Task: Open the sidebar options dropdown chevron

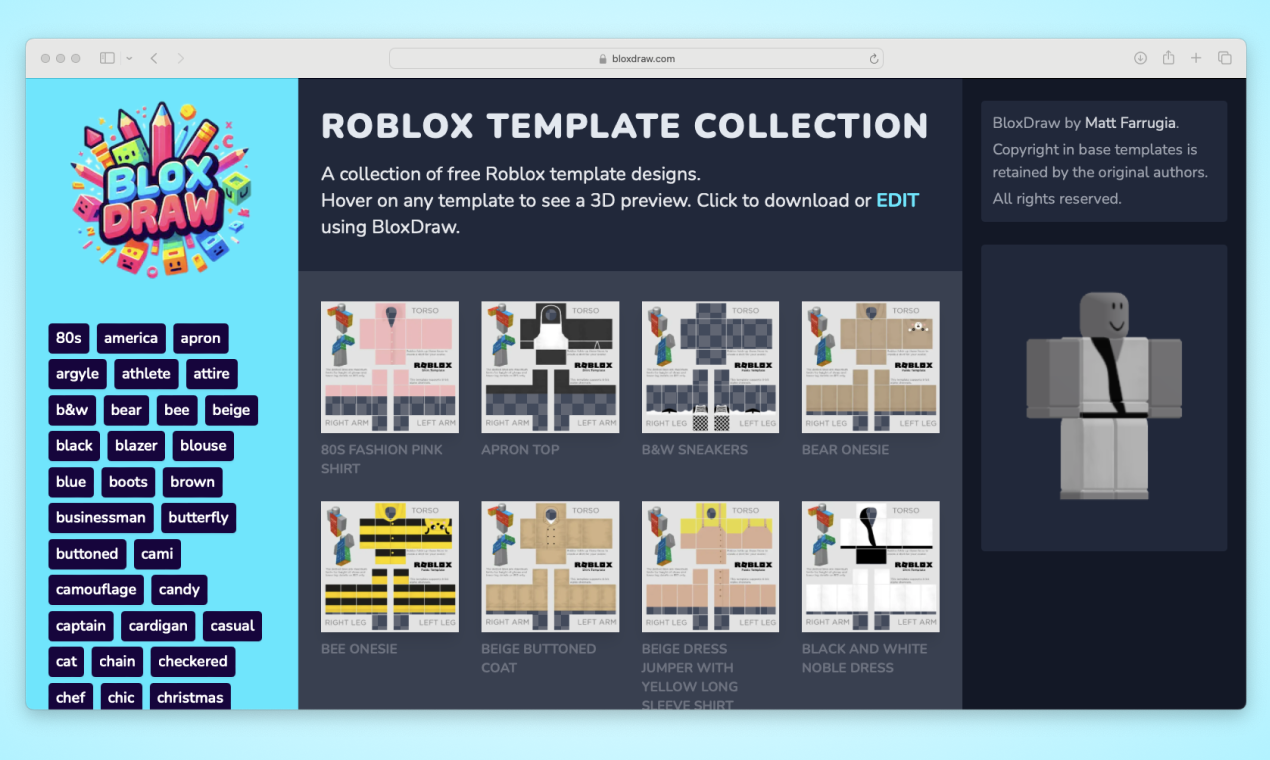Action: (x=129, y=59)
